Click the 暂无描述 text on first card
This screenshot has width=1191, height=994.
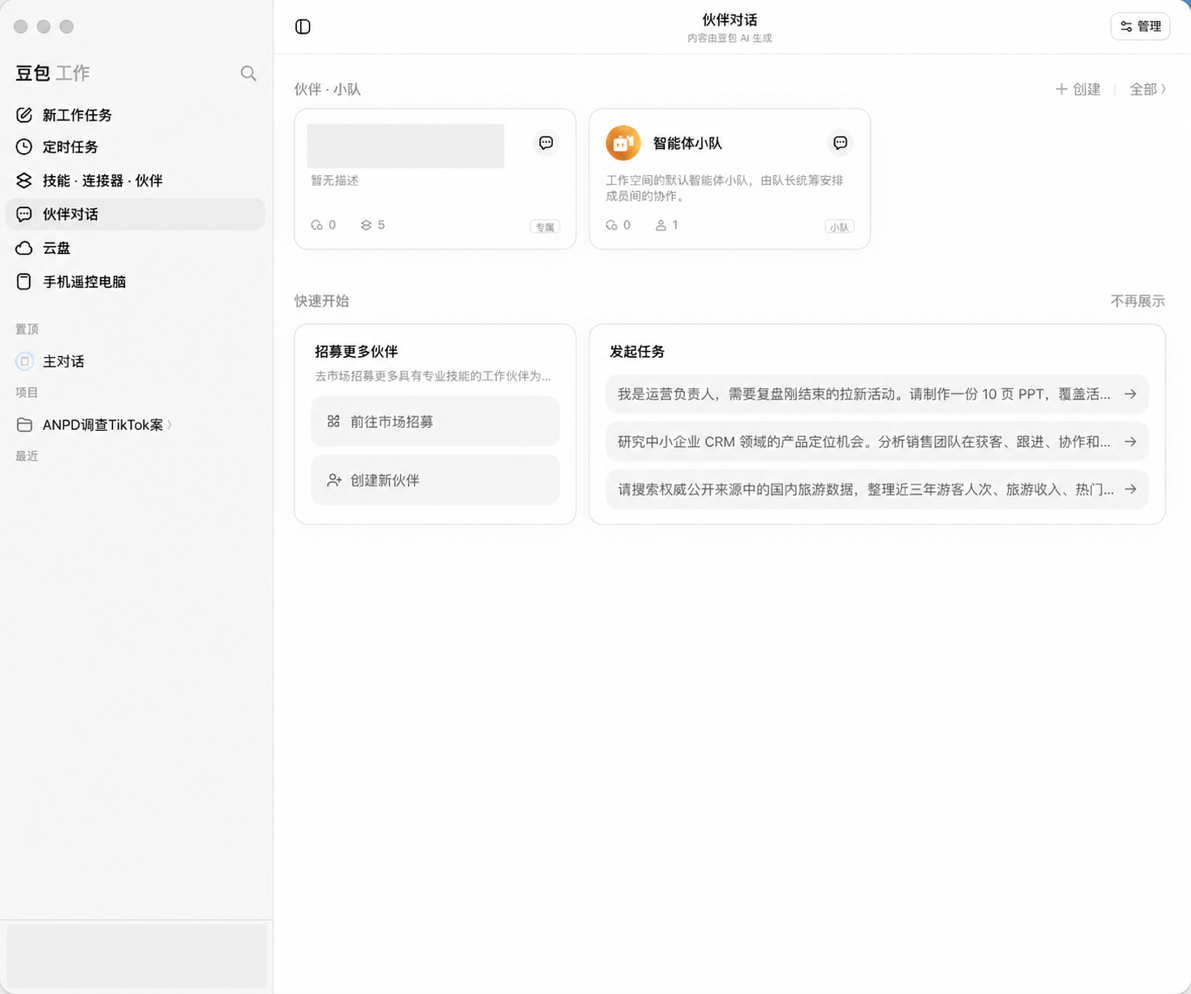pyautogui.click(x=334, y=181)
